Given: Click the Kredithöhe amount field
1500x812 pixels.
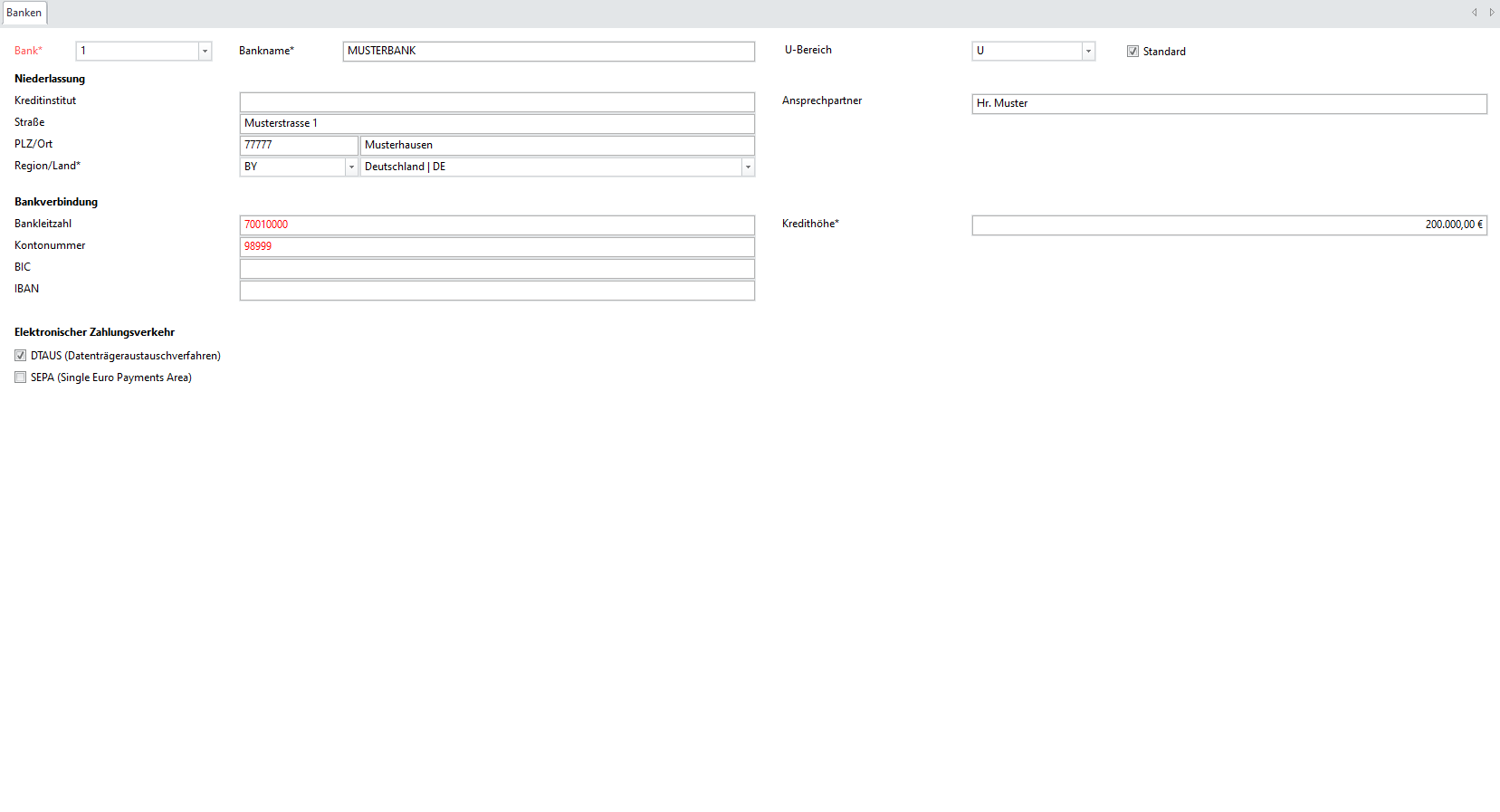Looking at the screenshot, I should click(1228, 225).
